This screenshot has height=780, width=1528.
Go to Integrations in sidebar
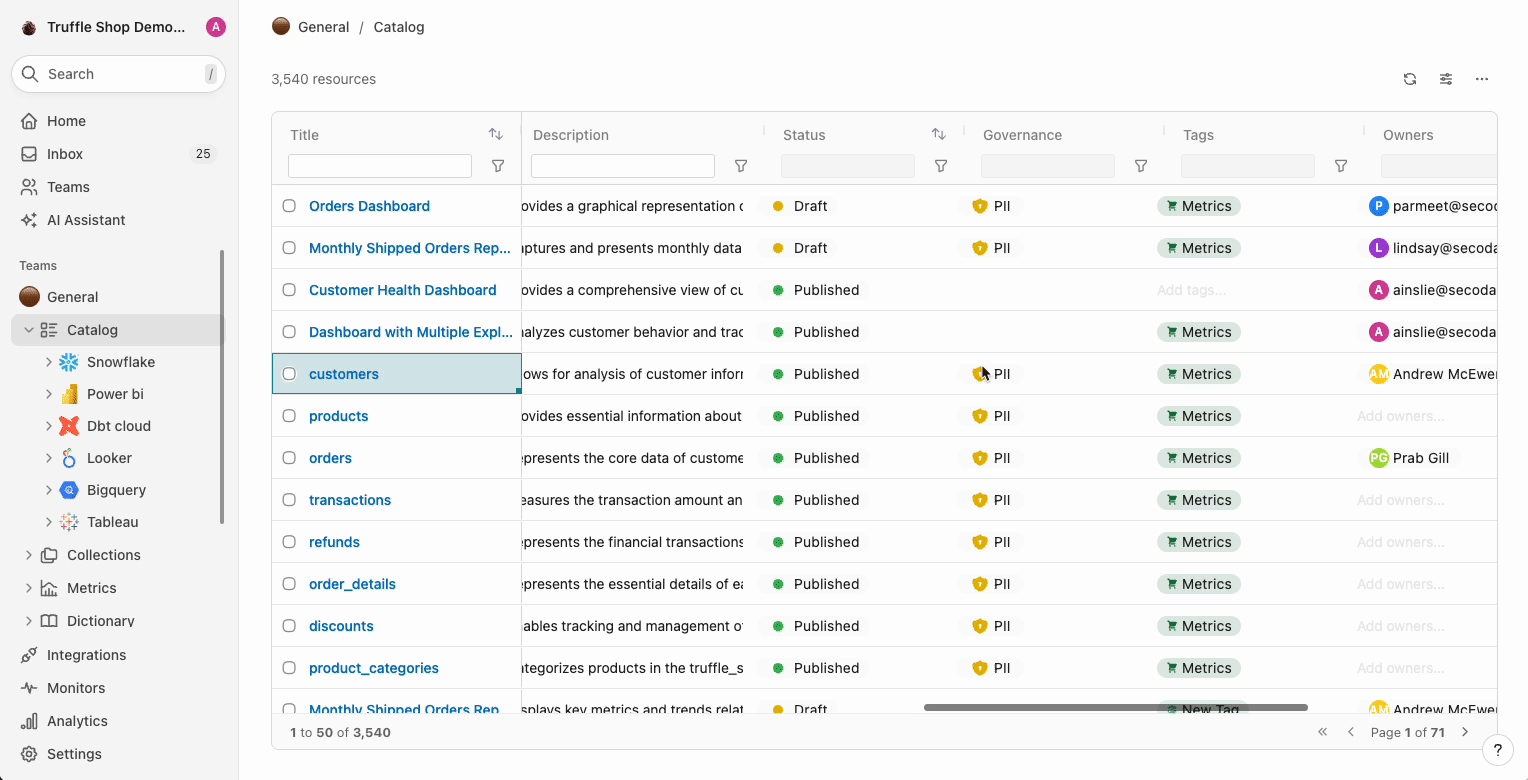pos(86,655)
